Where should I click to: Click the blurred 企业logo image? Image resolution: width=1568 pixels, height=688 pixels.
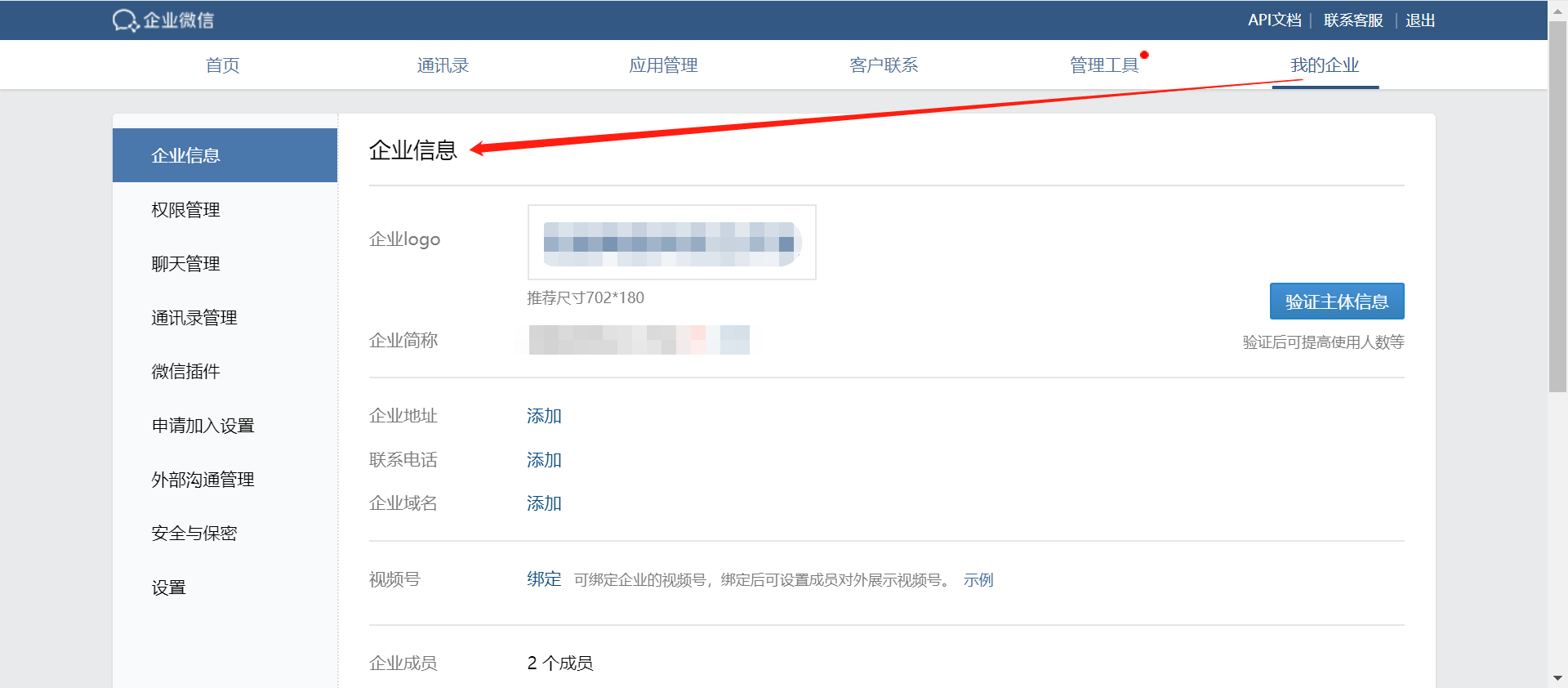671,243
